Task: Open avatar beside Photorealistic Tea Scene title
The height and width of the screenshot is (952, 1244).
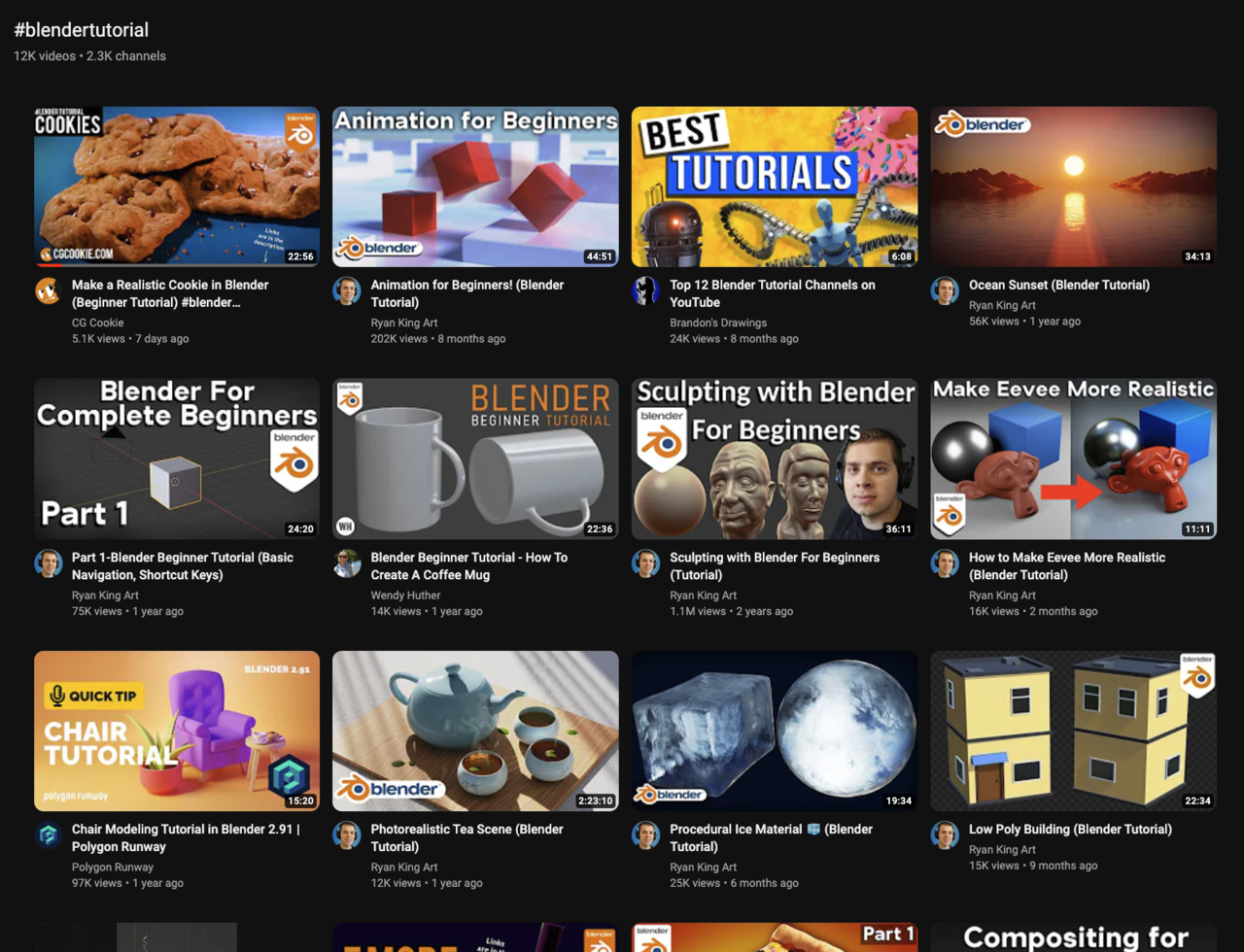Action: [347, 835]
